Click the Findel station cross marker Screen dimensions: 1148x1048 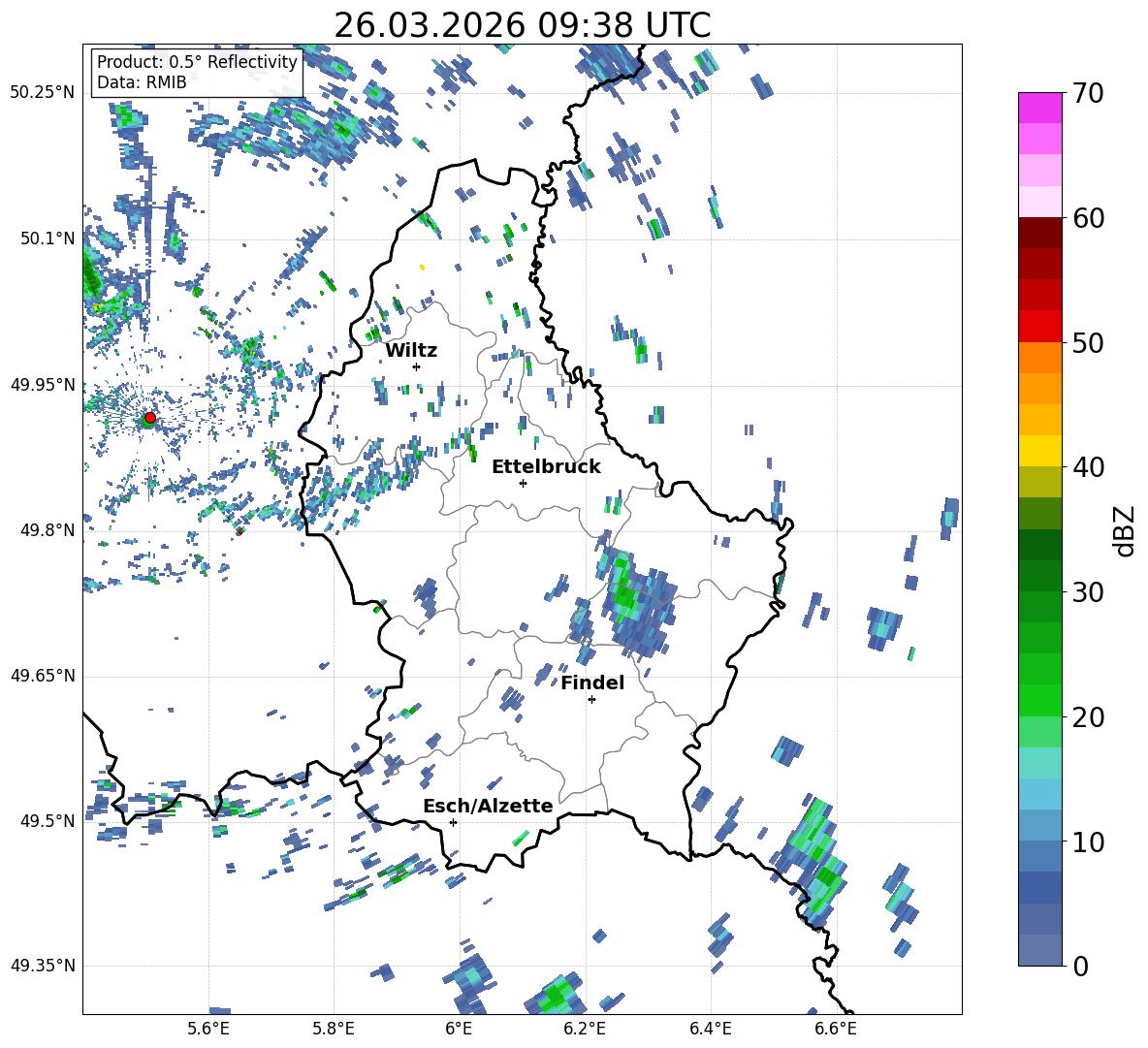click(591, 700)
